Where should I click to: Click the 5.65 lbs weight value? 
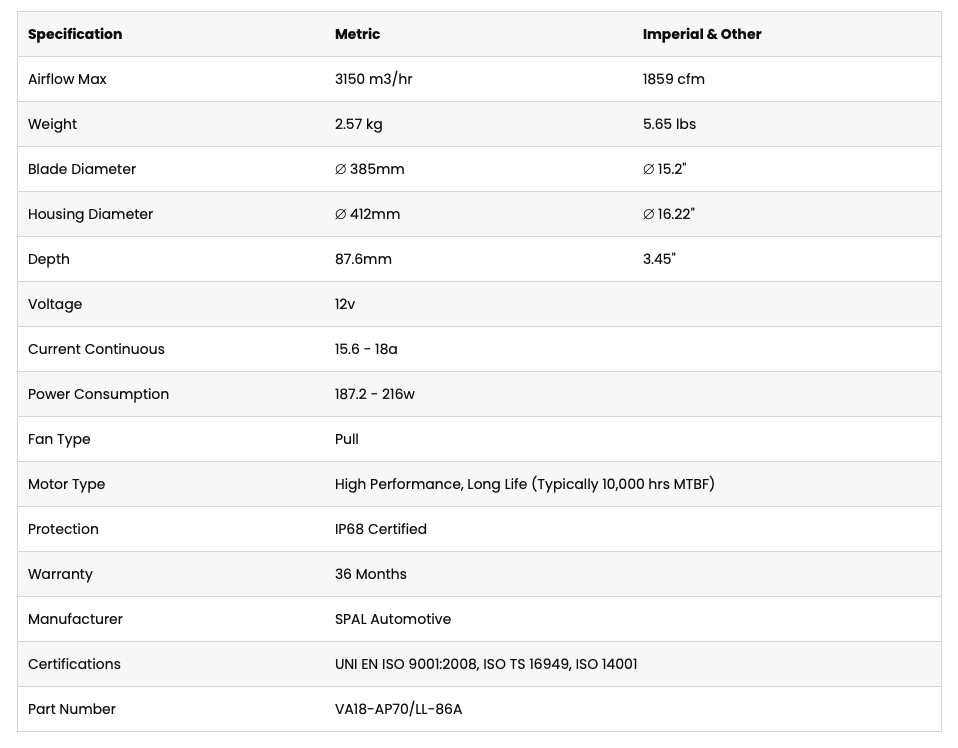(x=669, y=124)
